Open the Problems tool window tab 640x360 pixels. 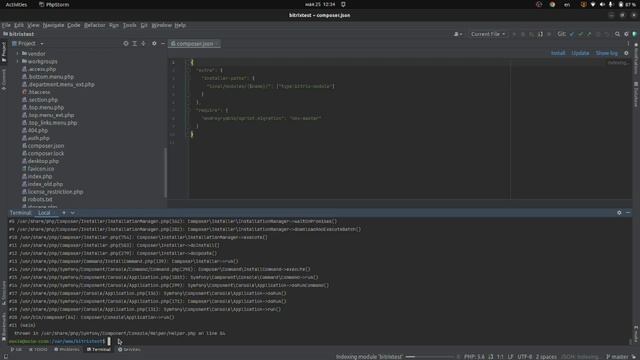click(67, 349)
